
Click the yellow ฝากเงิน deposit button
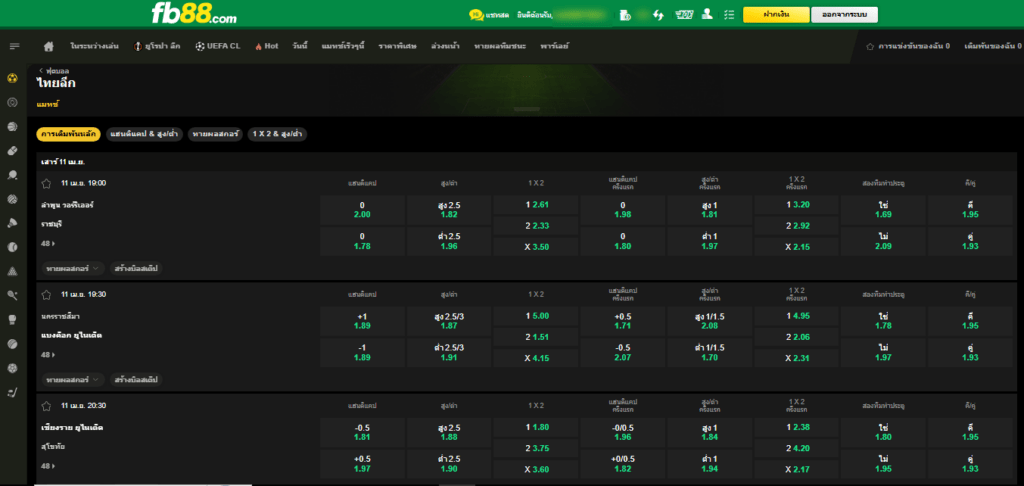coord(776,14)
